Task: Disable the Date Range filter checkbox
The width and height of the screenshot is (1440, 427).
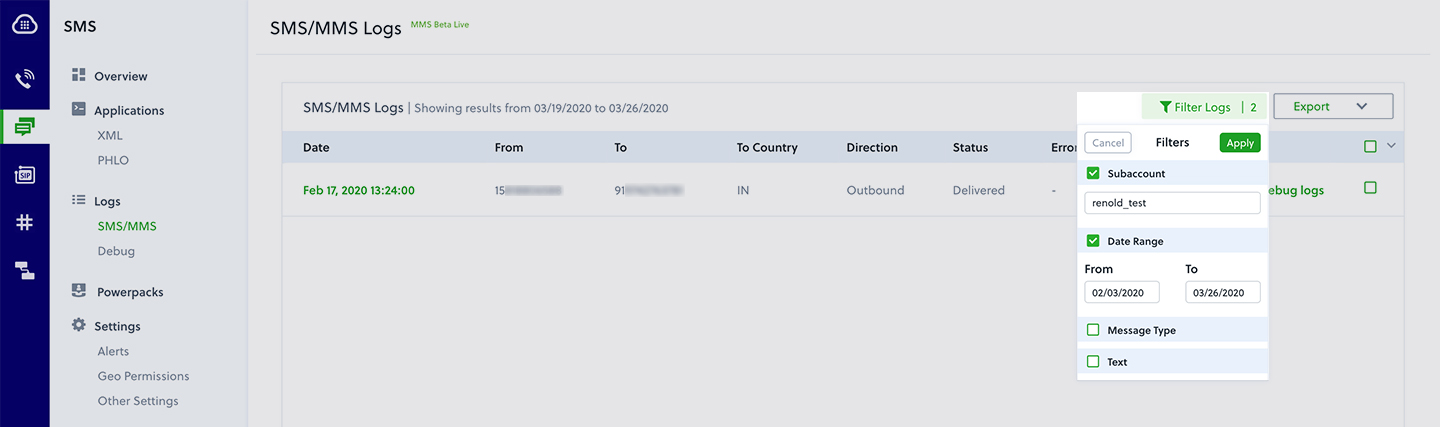Action: 1093,241
